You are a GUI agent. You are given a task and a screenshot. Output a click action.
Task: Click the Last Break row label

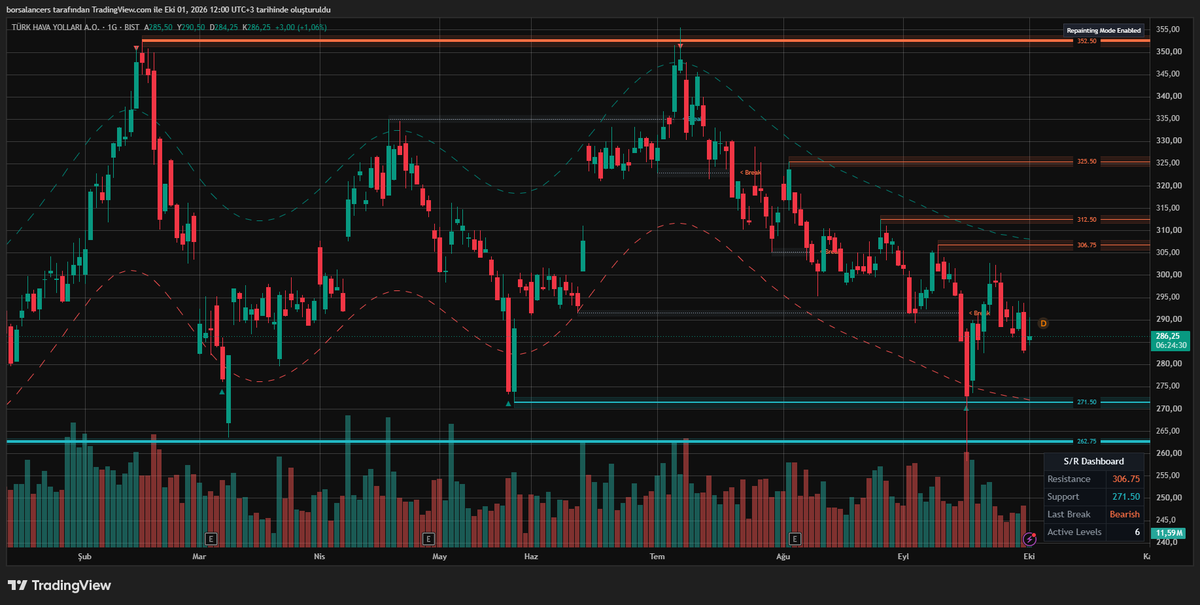pyautogui.click(x=1068, y=514)
